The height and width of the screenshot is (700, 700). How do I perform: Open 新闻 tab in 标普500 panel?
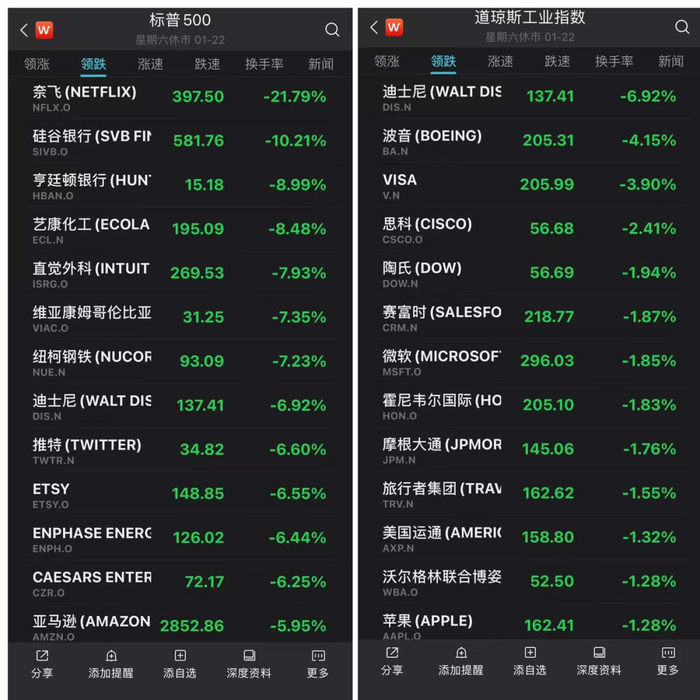321,64
